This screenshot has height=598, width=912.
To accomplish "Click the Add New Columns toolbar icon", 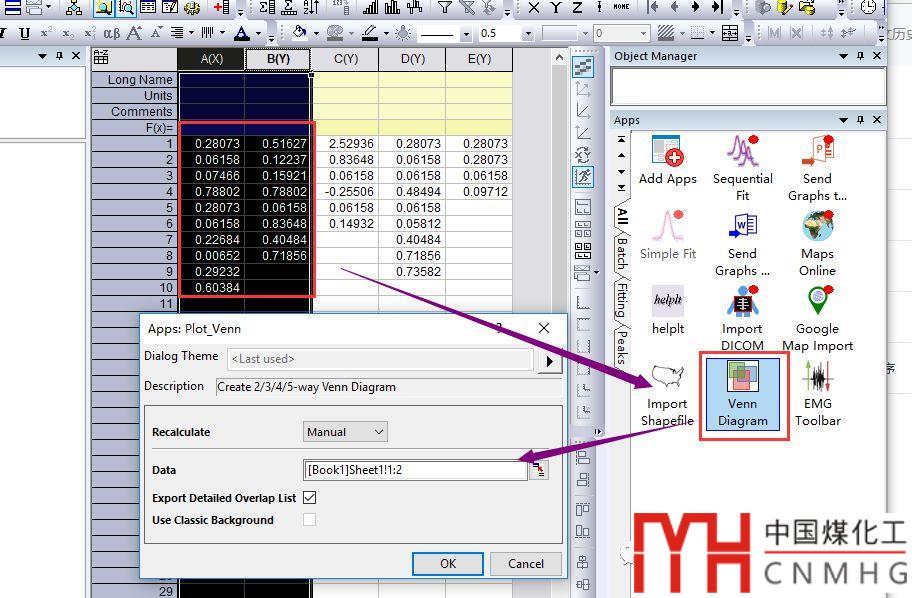I will click(x=222, y=7).
